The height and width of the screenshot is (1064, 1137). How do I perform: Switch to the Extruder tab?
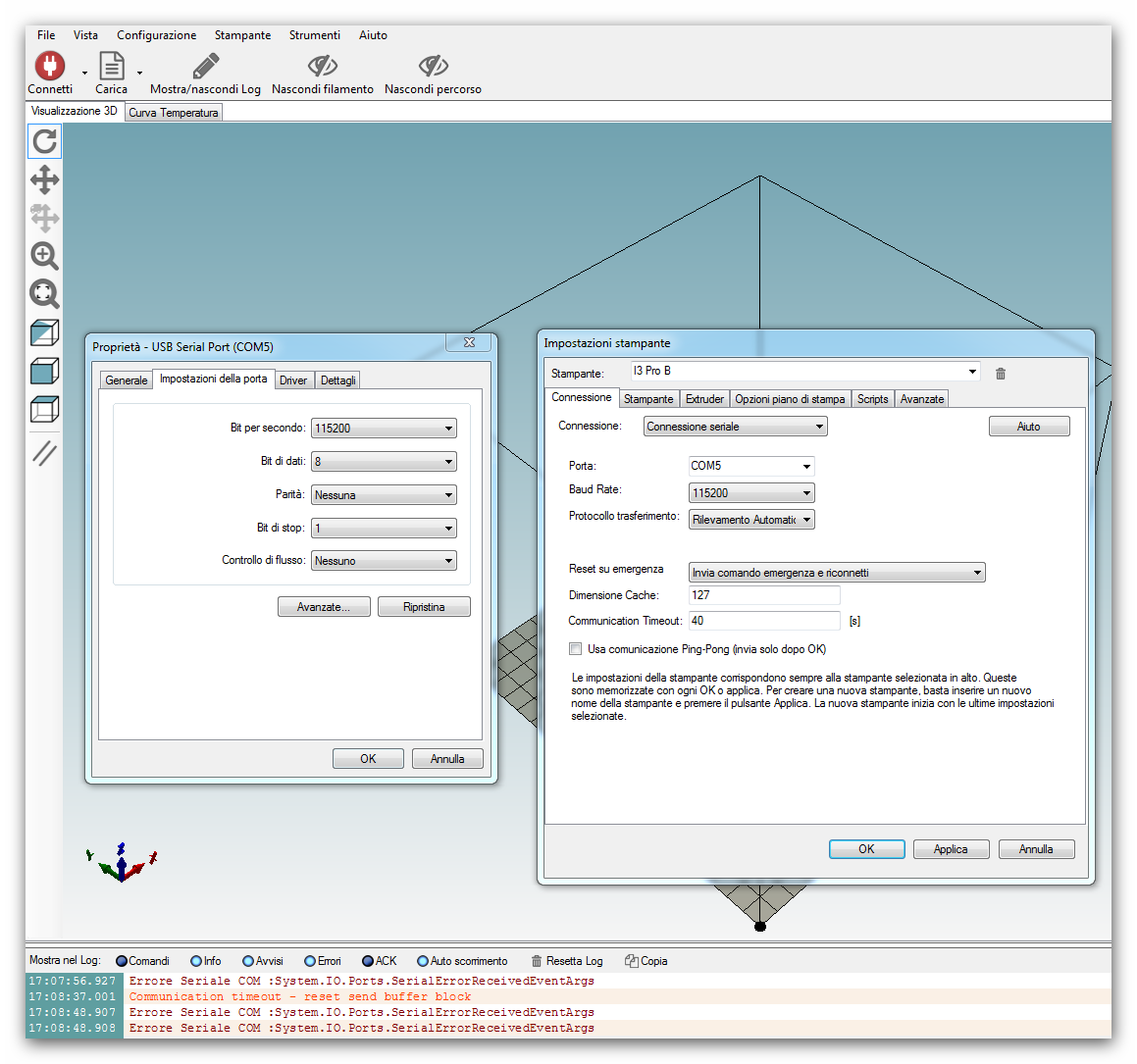(x=704, y=399)
